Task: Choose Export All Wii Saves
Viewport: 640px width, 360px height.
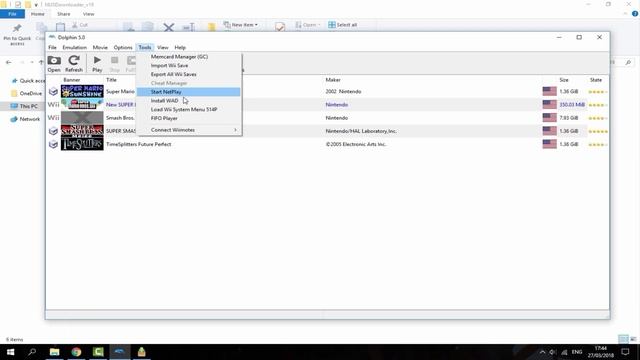Action: pyautogui.click(x=189, y=74)
